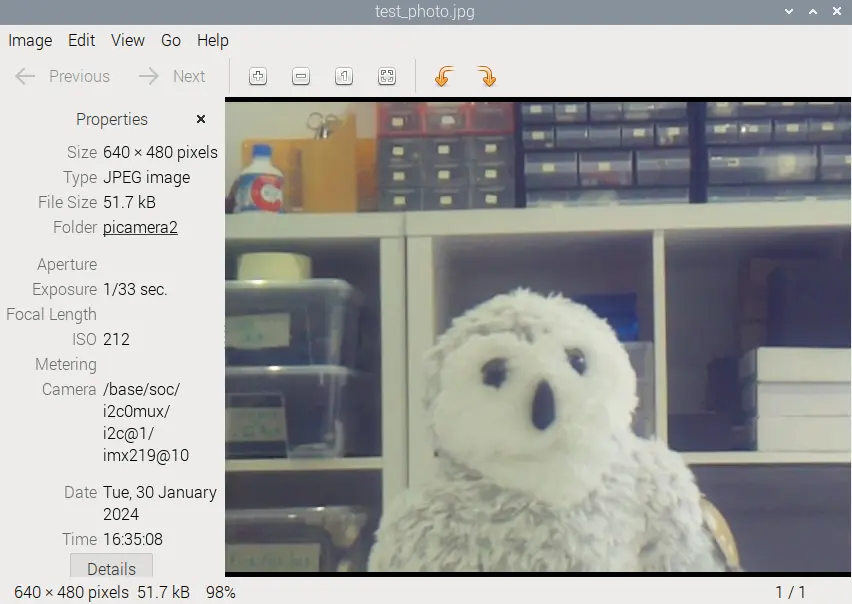Screen dimensions: 852x604
Task: Open the Help menu
Action: (x=212, y=41)
